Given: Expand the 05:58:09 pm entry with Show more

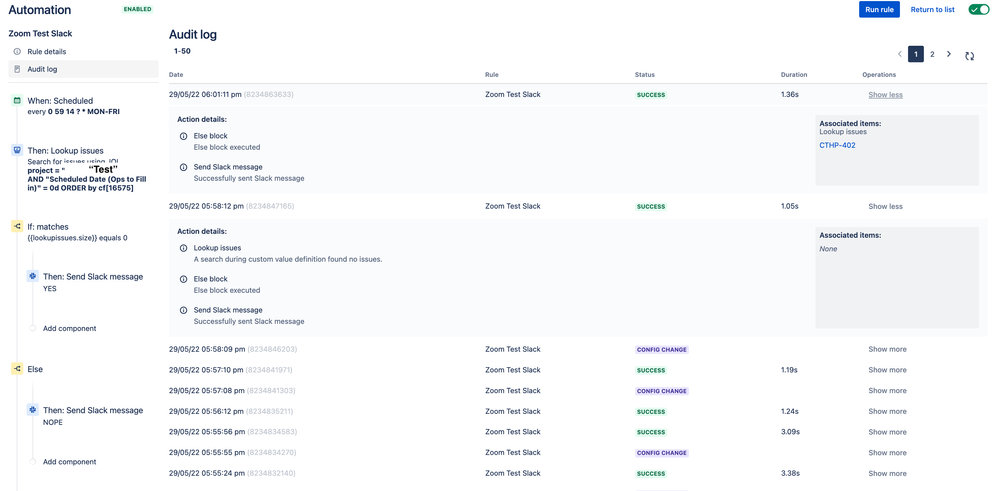Looking at the screenshot, I should tap(887, 349).
